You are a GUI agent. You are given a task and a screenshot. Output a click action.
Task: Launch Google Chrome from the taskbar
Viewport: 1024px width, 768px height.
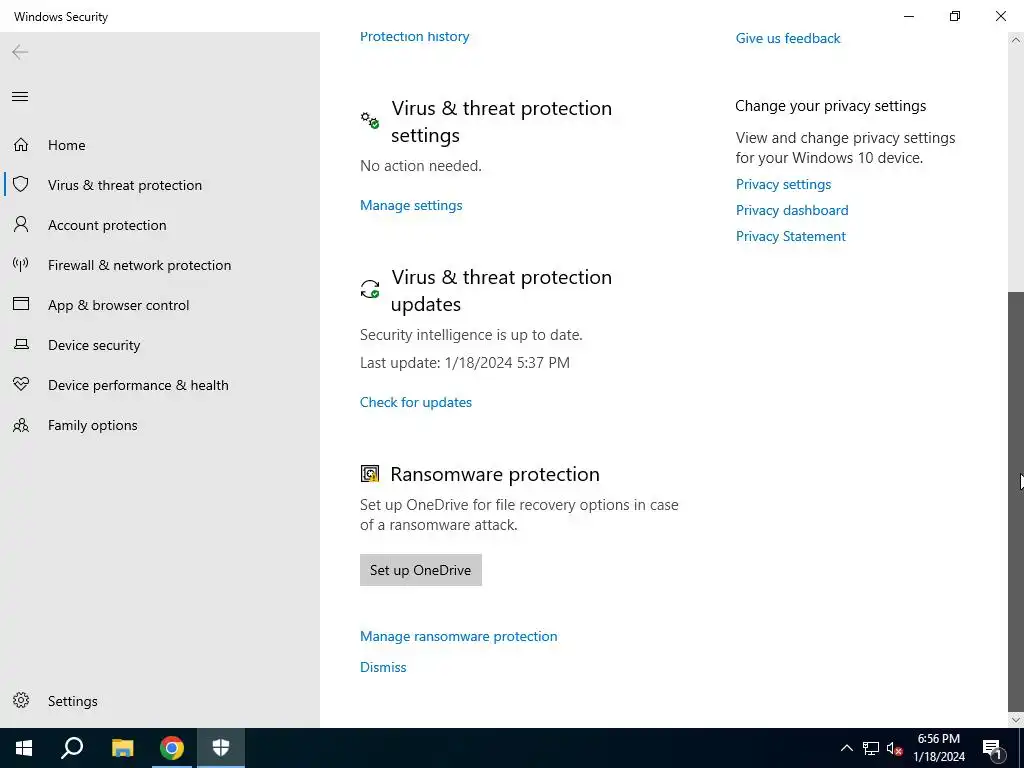click(x=171, y=748)
